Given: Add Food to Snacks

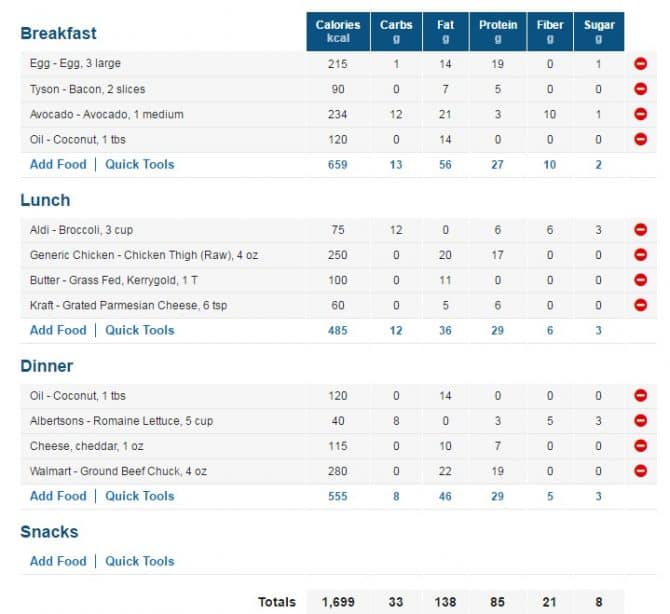Looking at the screenshot, I should [x=58, y=561].
